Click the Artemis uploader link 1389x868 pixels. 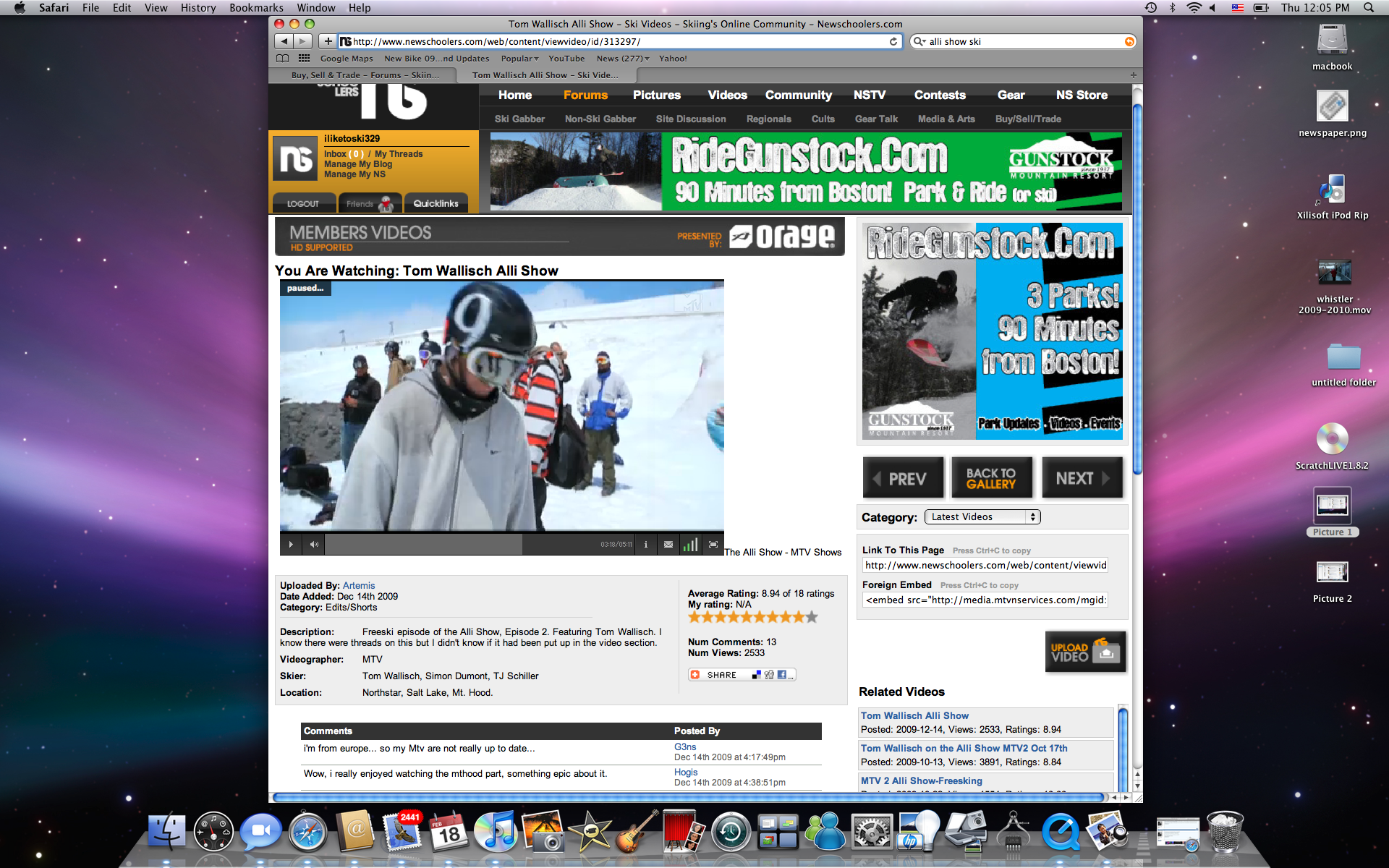coord(359,586)
